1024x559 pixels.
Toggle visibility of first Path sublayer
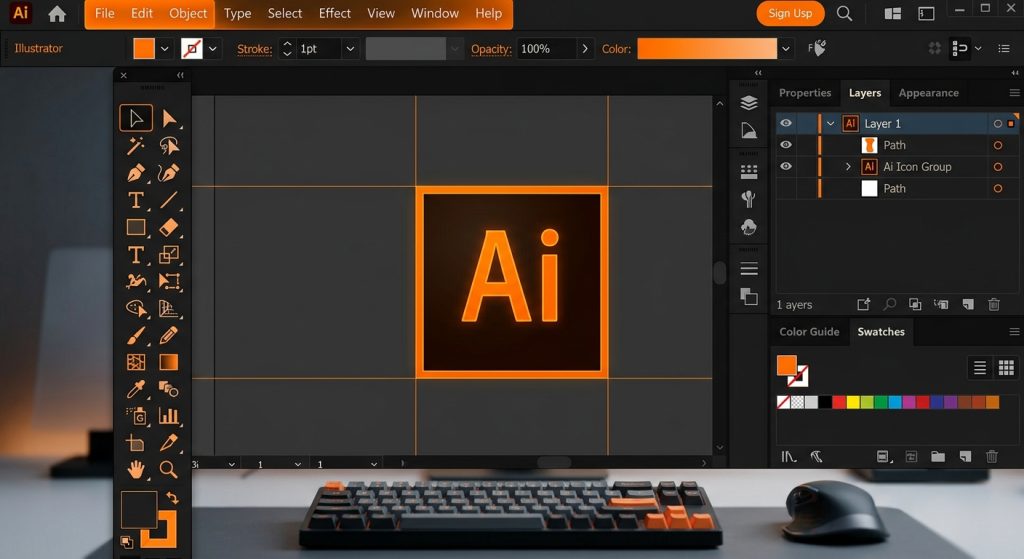pos(786,144)
